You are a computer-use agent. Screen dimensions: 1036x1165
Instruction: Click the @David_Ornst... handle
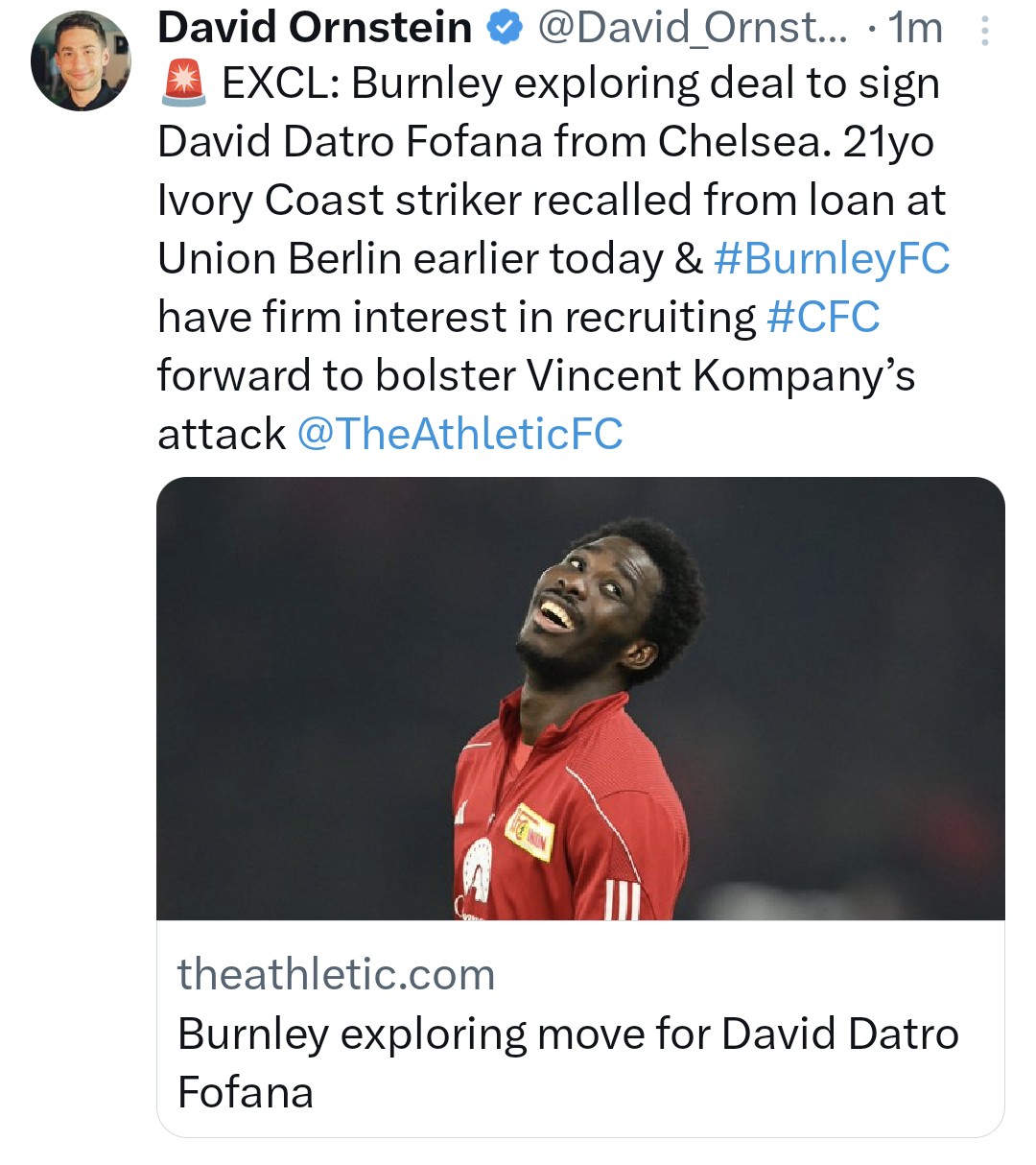tap(692, 29)
